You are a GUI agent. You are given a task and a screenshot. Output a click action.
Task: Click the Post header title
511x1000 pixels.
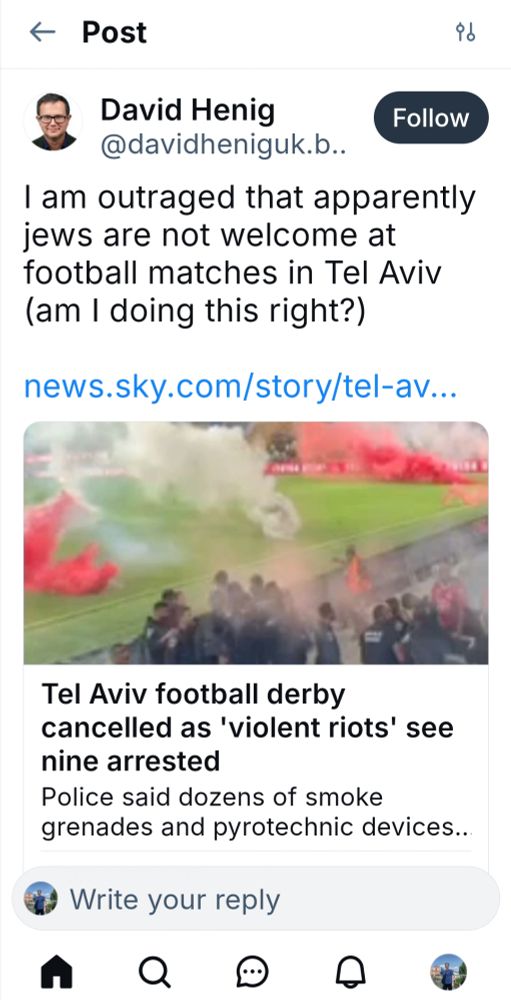114,33
